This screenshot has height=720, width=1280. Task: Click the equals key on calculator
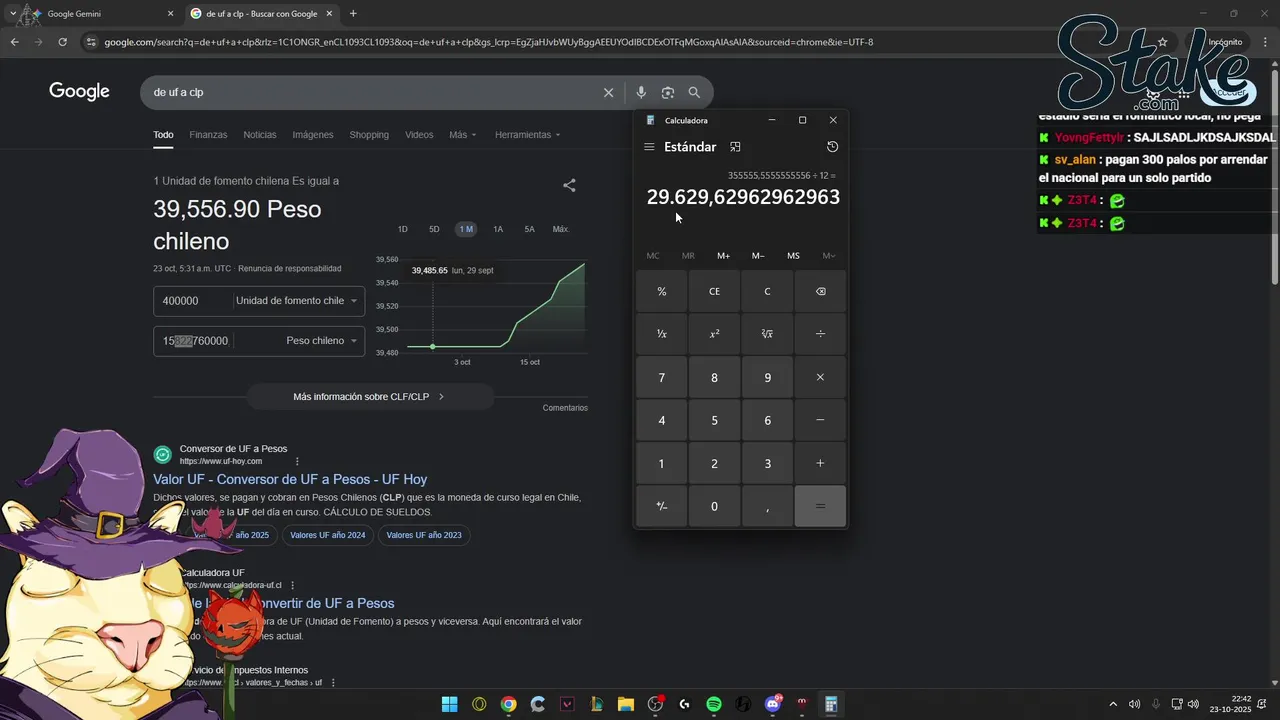point(820,506)
